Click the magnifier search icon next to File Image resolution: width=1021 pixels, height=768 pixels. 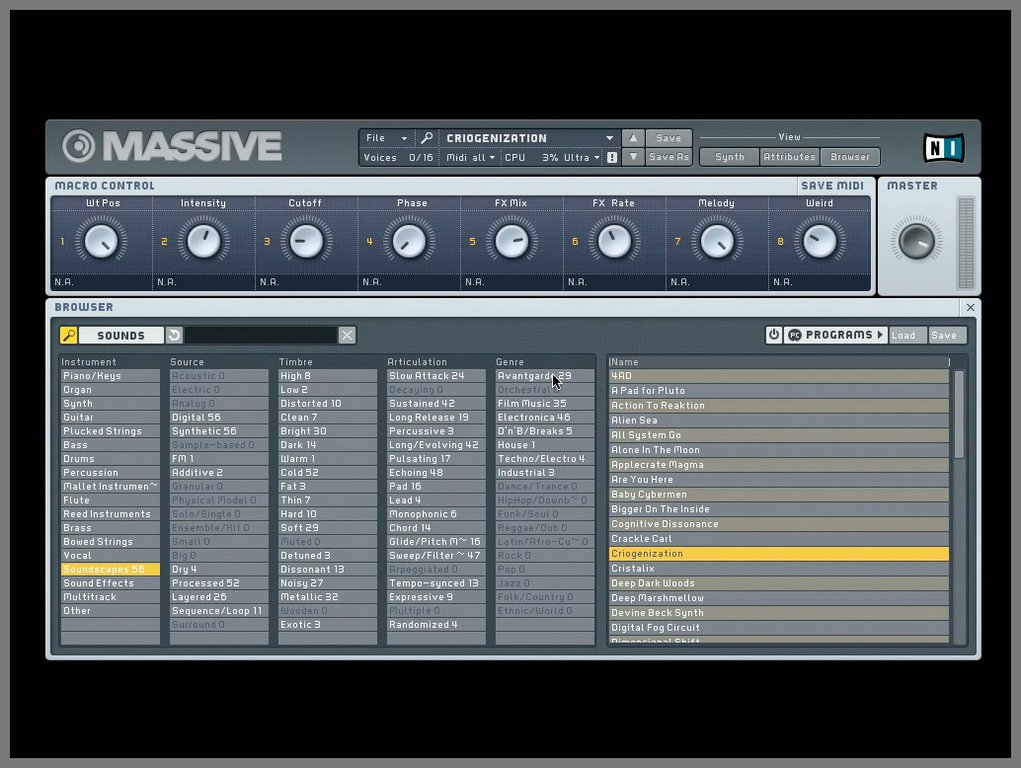tap(427, 138)
